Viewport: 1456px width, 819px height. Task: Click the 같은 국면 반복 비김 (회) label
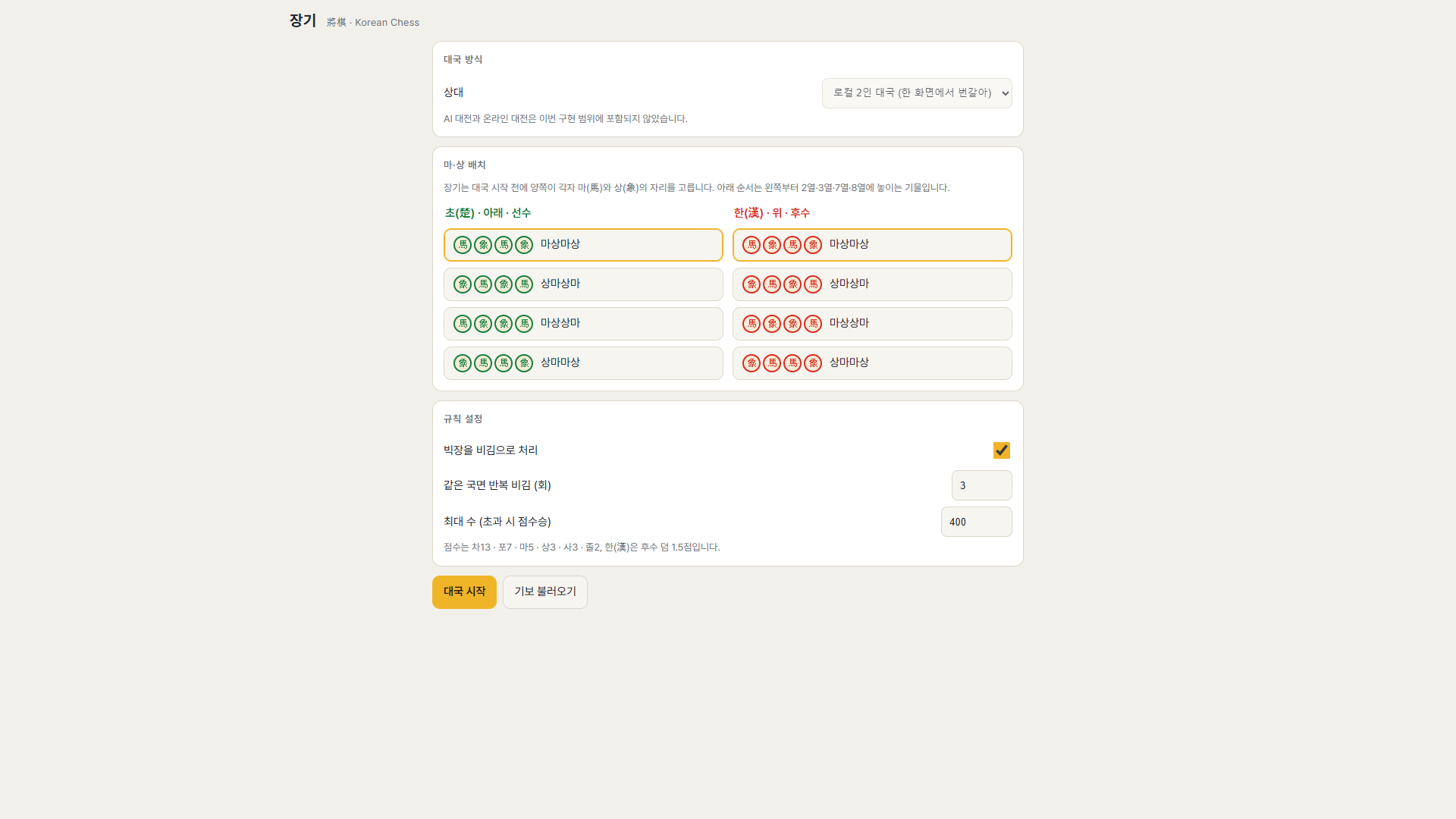(497, 485)
